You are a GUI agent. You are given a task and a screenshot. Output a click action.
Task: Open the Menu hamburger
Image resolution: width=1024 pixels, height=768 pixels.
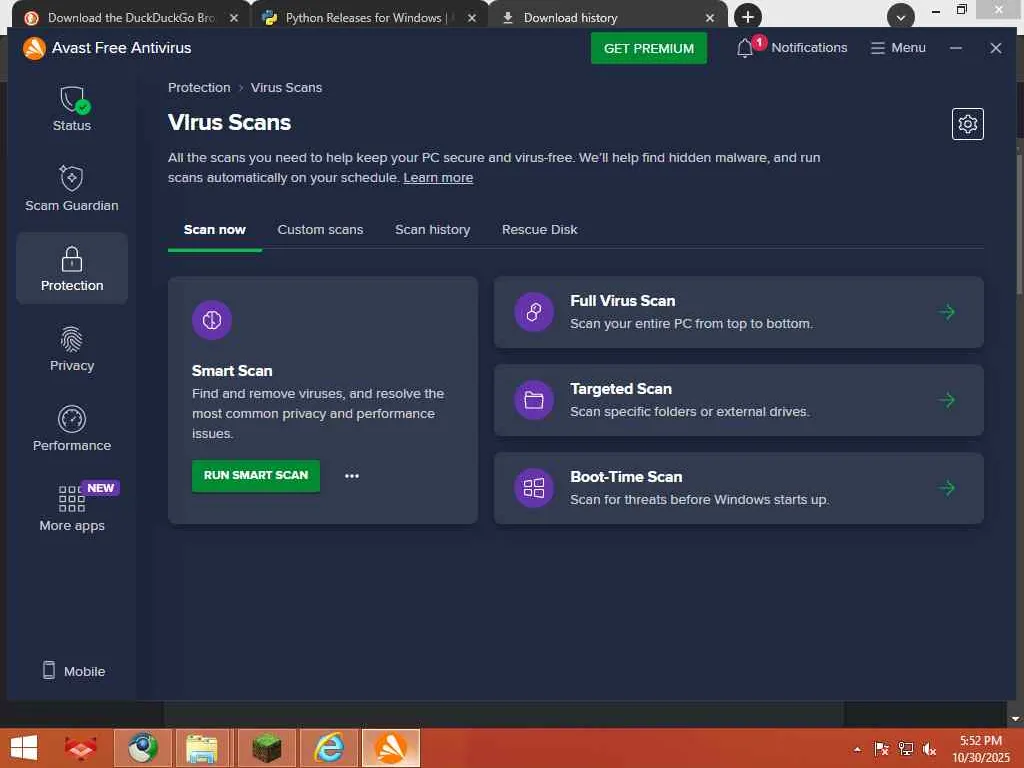click(x=898, y=48)
